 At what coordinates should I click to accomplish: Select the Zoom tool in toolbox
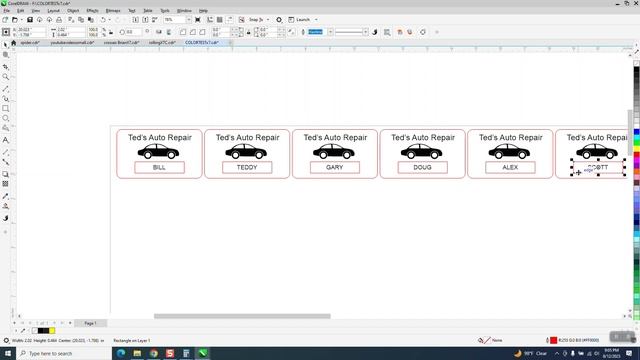click(6, 77)
